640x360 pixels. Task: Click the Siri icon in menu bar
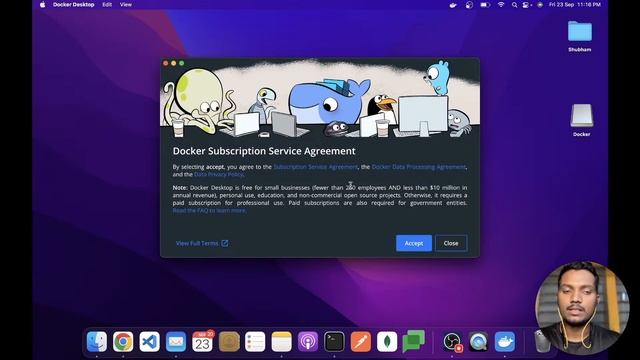click(x=540, y=5)
